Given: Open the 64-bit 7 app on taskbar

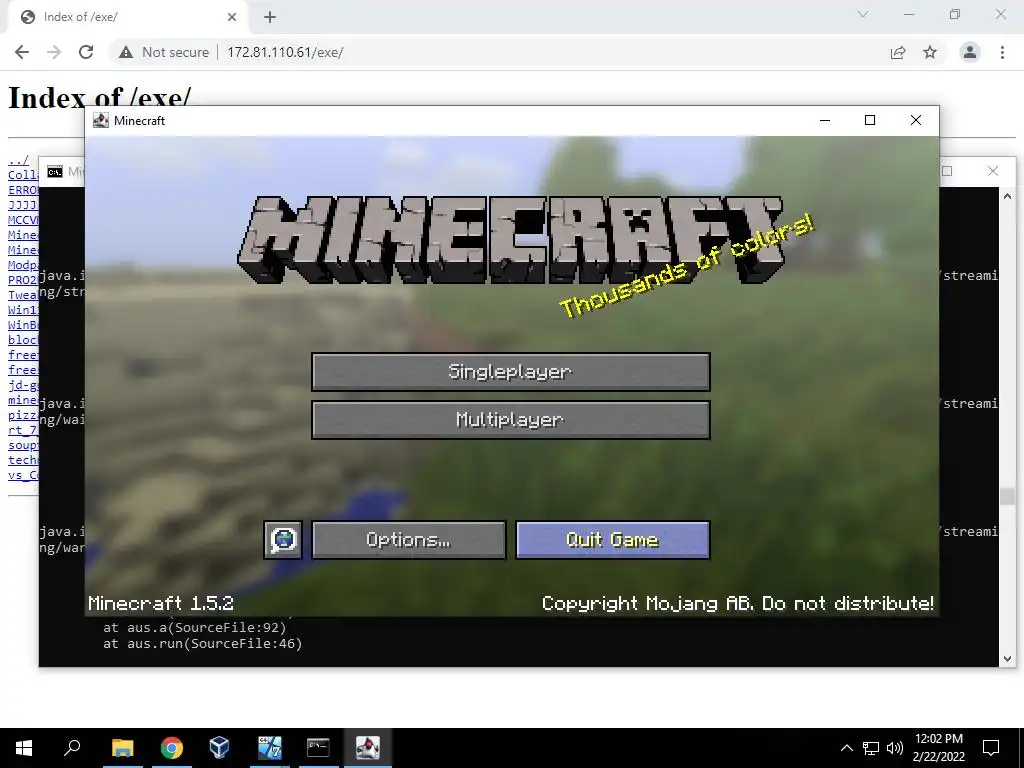Looking at the screenshot, I should (x=269, y=748).
